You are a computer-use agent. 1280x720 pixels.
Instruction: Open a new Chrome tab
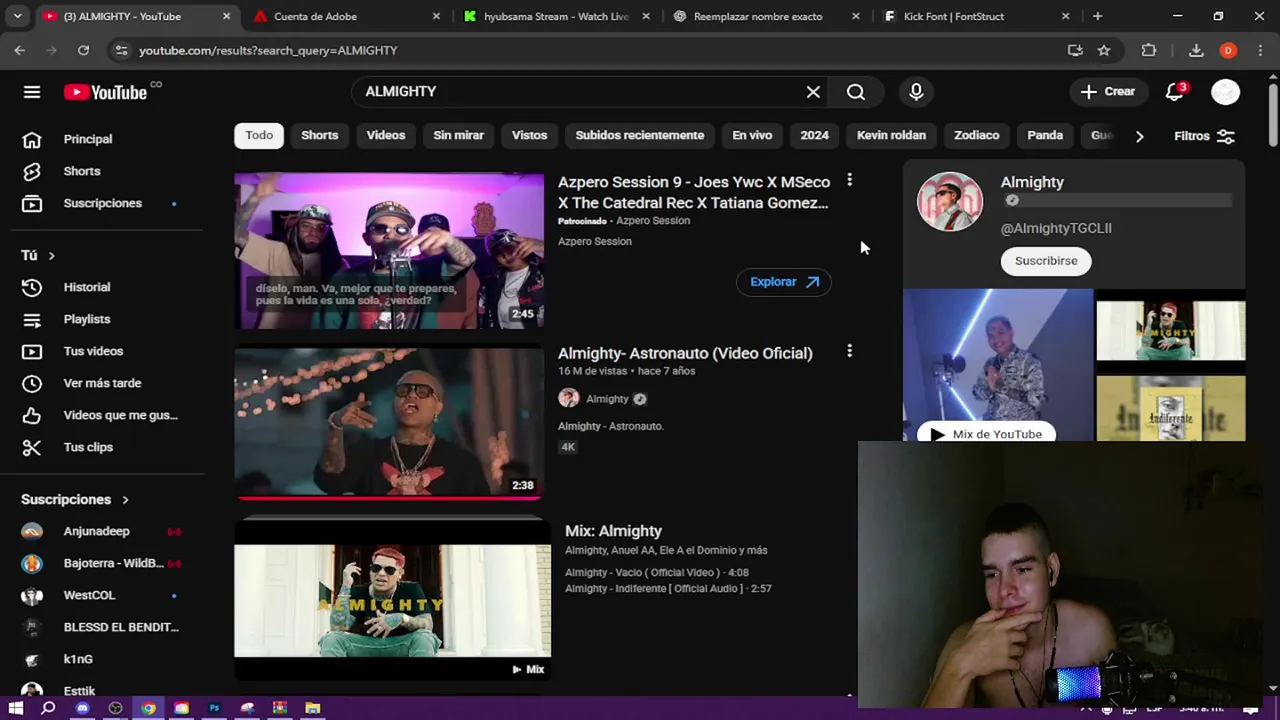pos(1097,16)
